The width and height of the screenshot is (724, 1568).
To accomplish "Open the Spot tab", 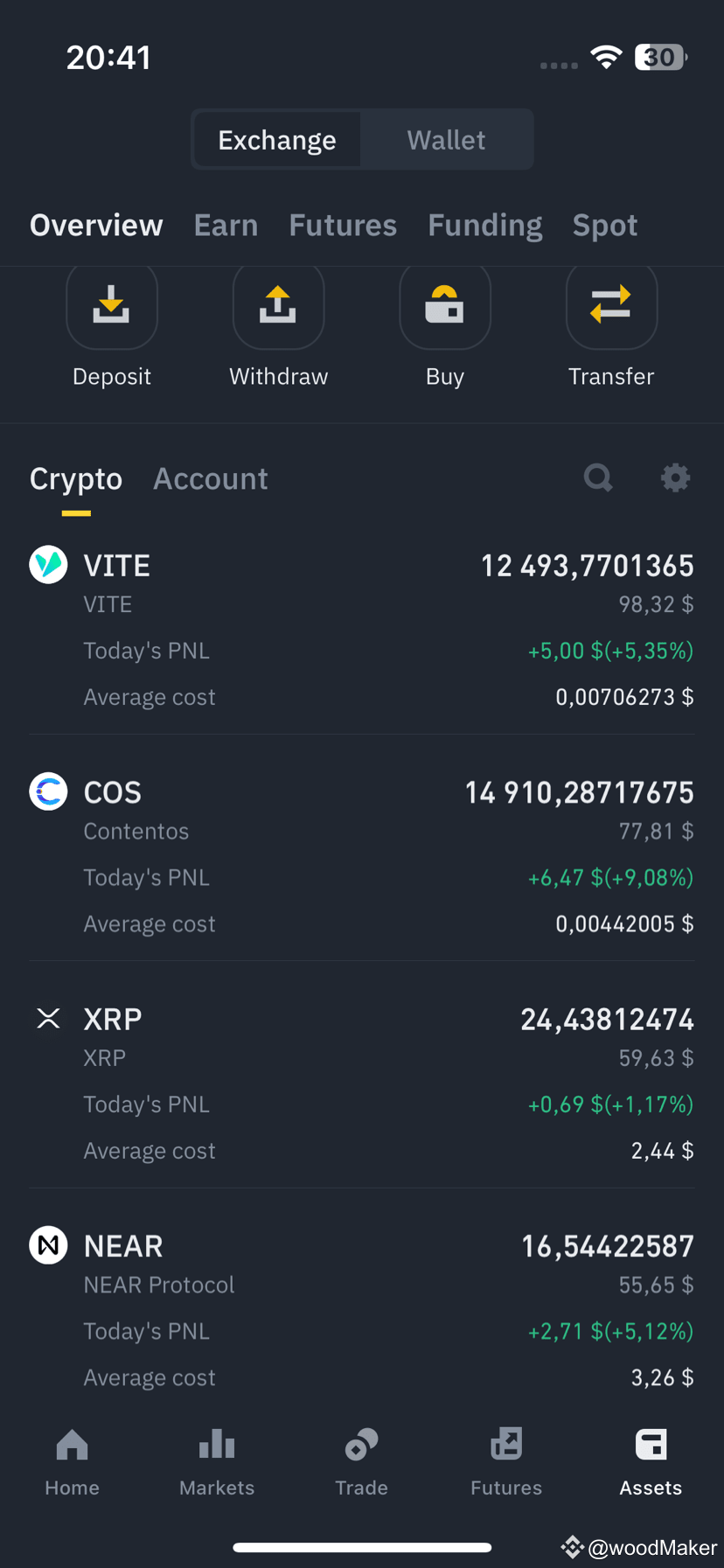I will 605,226.
